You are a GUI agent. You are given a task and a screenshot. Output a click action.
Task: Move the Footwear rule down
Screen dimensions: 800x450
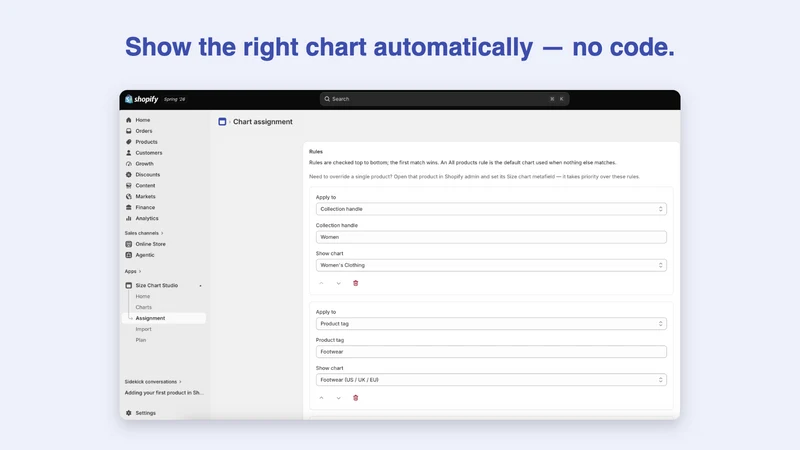click(338, 398)
